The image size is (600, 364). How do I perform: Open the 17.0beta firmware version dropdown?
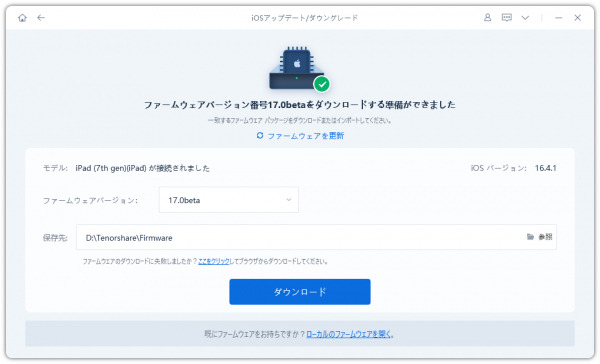pos(229,200)
